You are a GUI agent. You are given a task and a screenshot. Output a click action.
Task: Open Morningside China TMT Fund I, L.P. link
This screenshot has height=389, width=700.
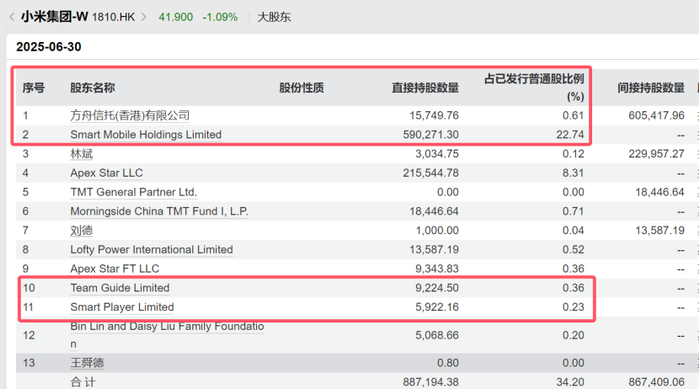[159, 211]
